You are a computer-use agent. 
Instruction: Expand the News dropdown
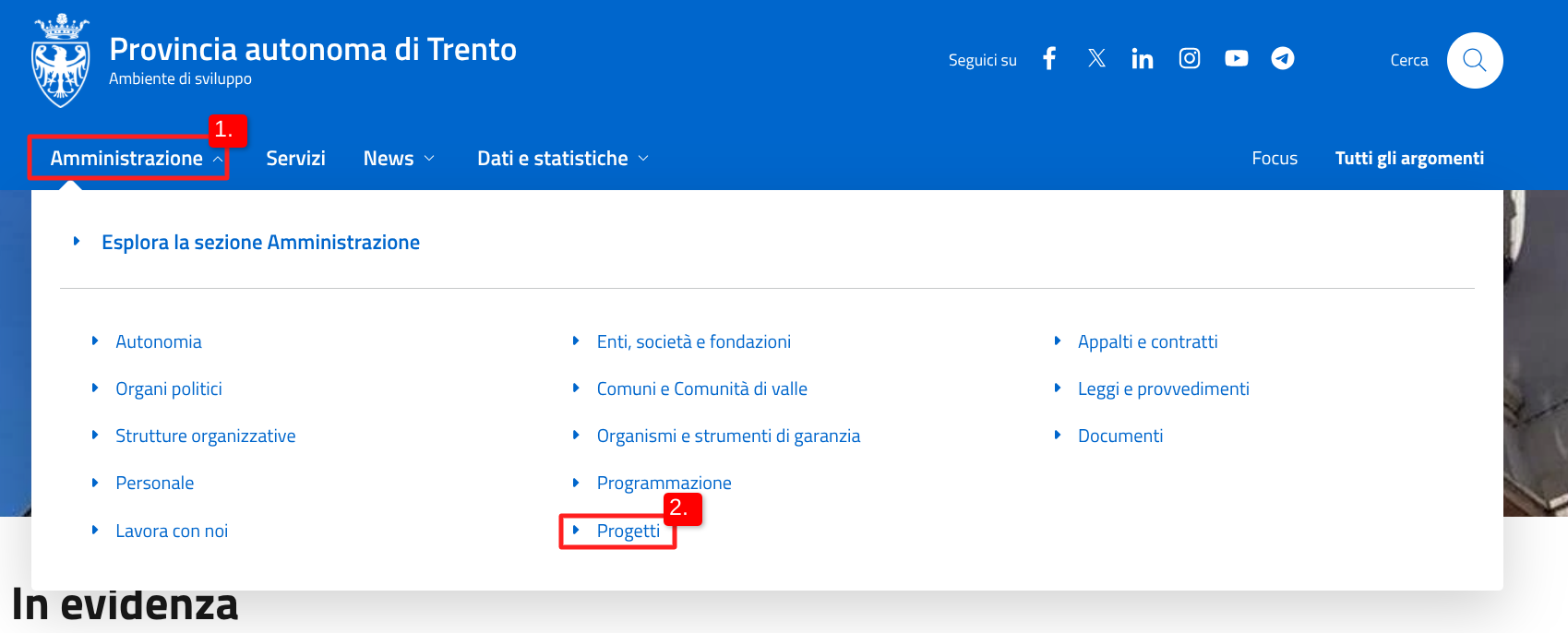pyautogui.click(x=399, y=159)
